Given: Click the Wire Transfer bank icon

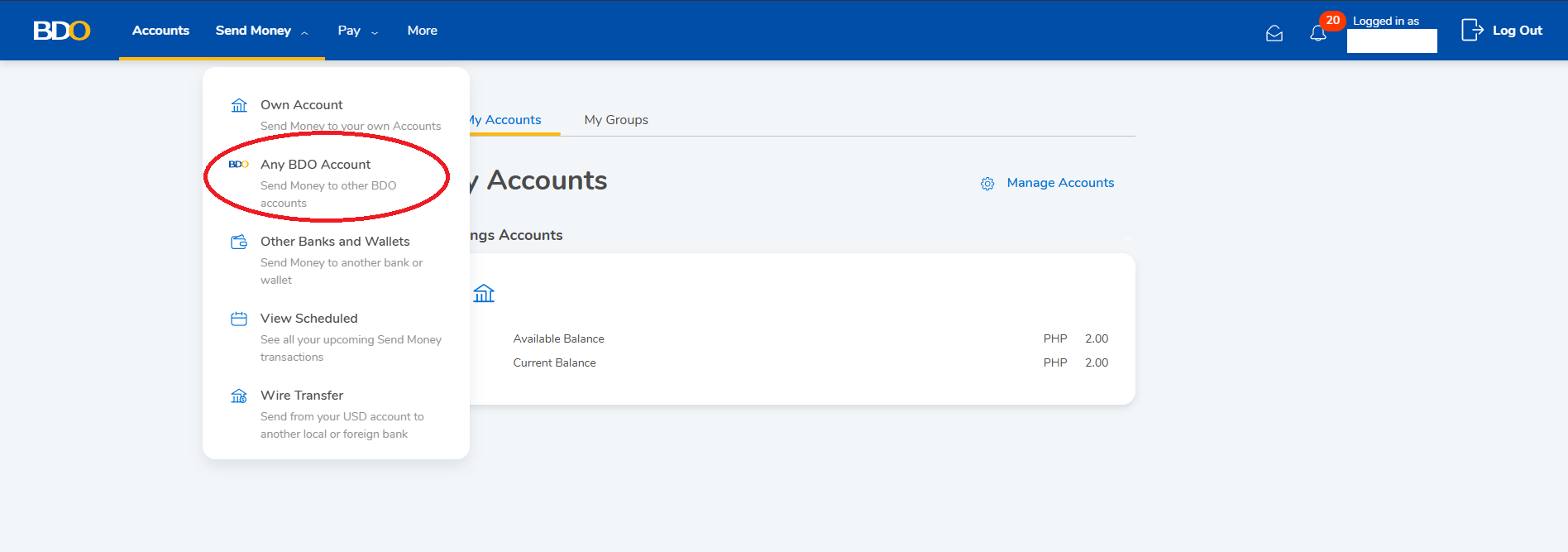Looking at the screenshot, I should 239,396.
